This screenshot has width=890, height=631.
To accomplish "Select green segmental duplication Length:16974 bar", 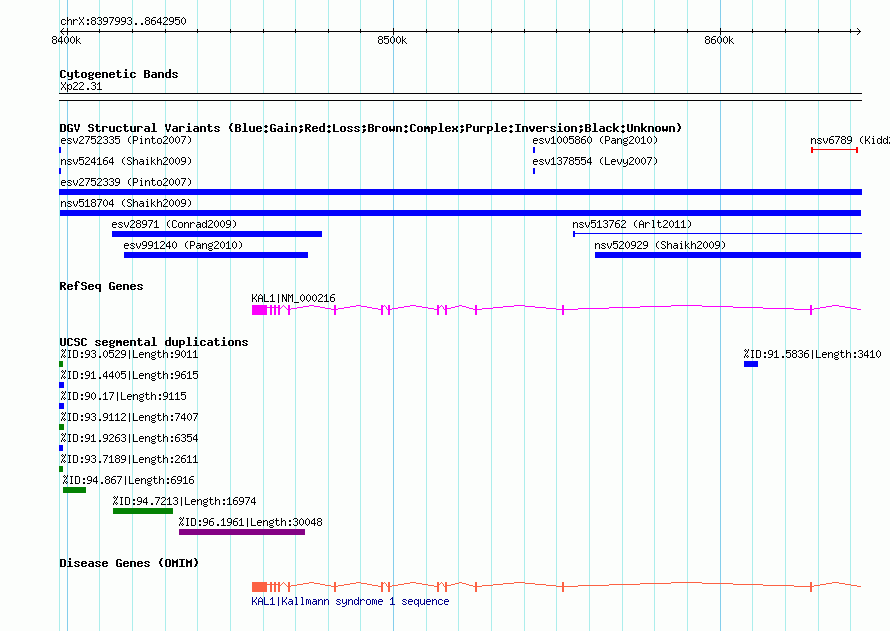I will pos(143,511).
